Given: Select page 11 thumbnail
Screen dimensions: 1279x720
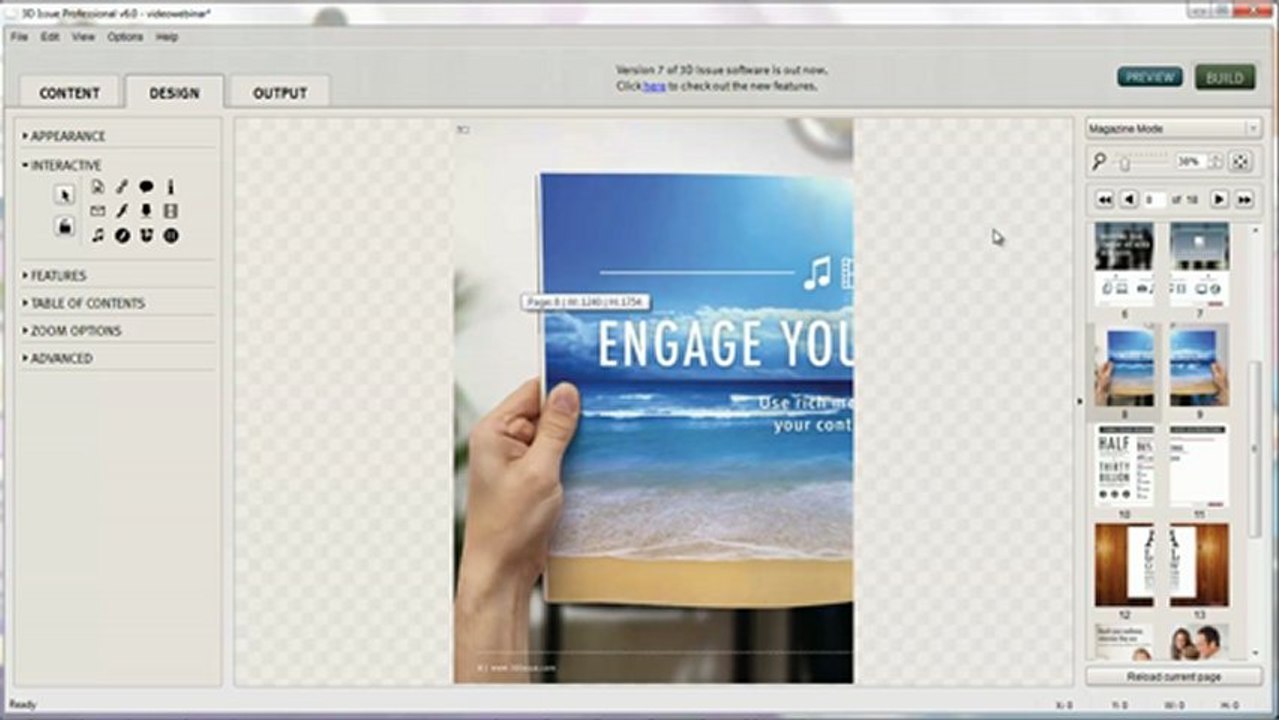Looking at the screenshot, I should coord(1200,466).
